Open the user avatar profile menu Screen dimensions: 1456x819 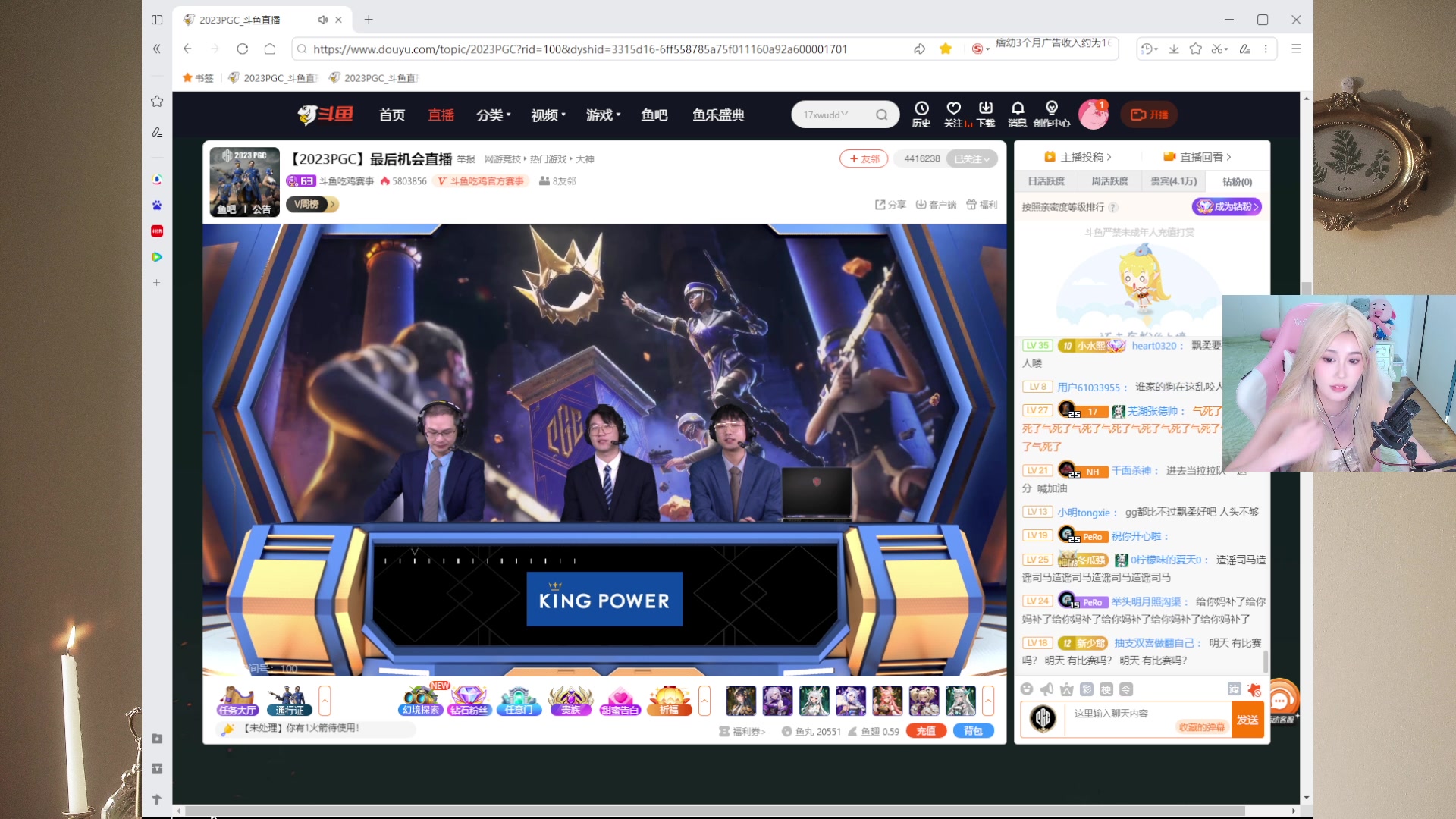click(x=1094, y=115)
